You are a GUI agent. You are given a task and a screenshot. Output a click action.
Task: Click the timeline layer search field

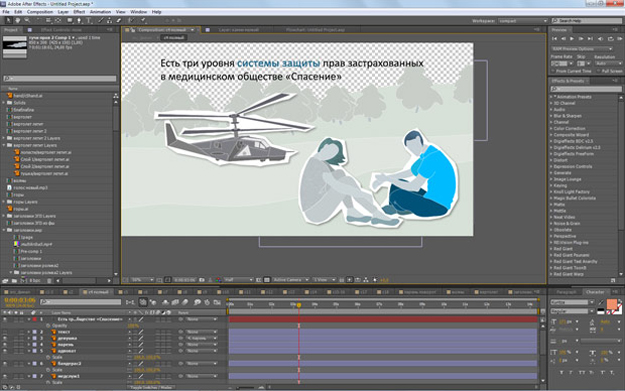click(x=81, y=302)
